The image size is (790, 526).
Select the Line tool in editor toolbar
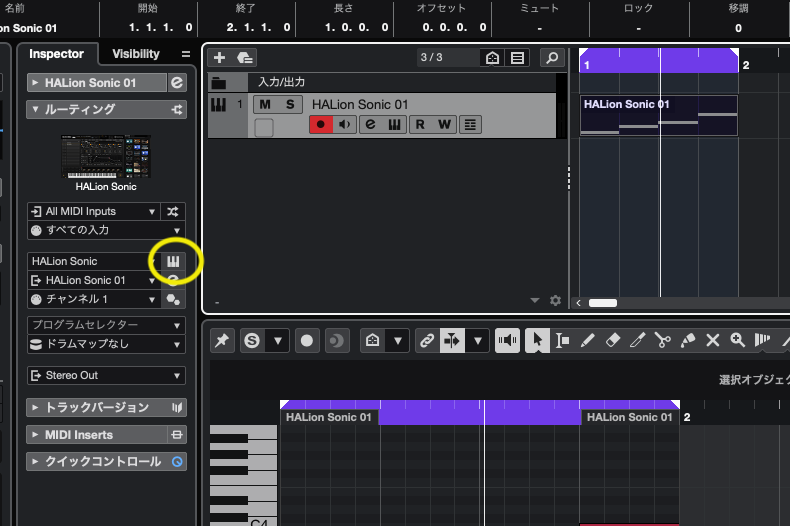click(x=785, y=341)
